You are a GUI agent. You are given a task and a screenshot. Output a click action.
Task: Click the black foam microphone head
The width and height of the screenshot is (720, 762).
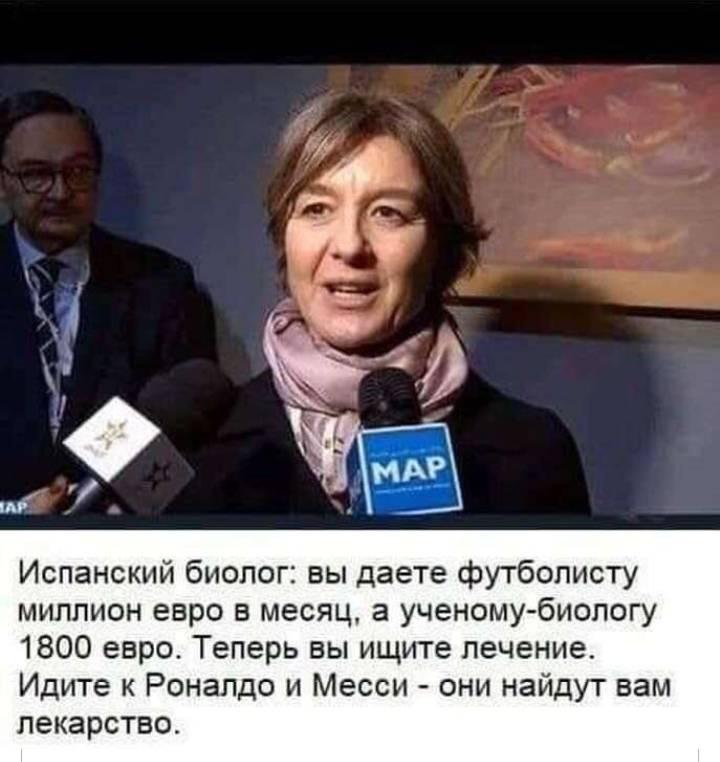(389, 398)
